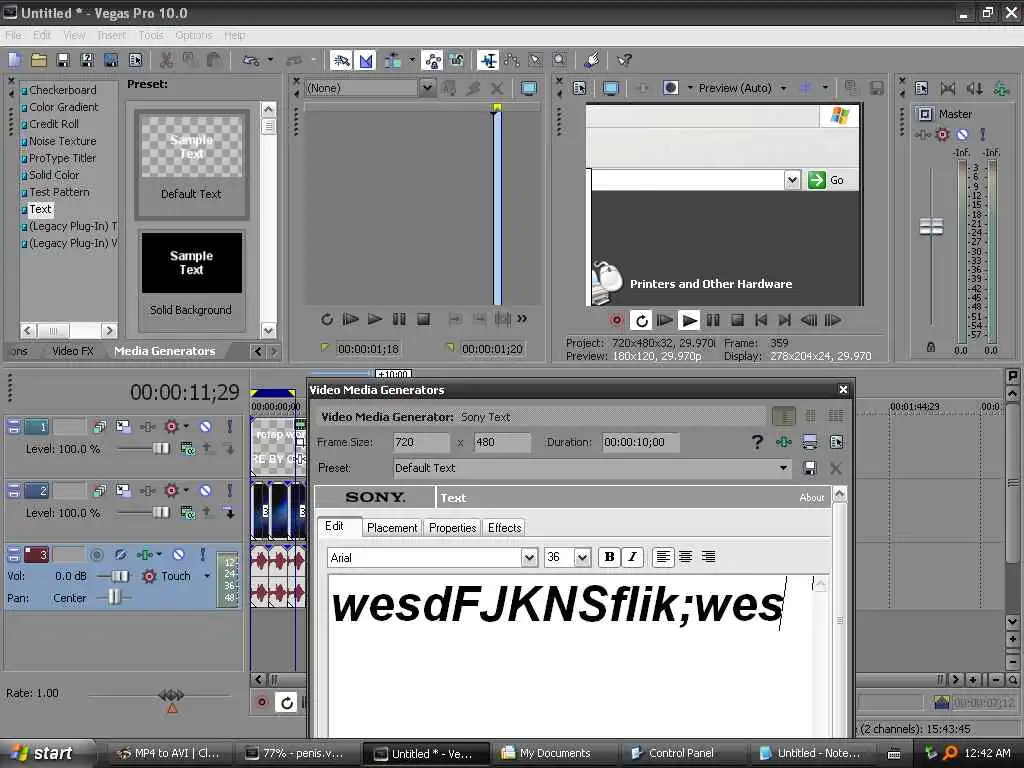Open the Default Text preset dropdown
This screenshot has width=1024, height=768.
[782, 468]
